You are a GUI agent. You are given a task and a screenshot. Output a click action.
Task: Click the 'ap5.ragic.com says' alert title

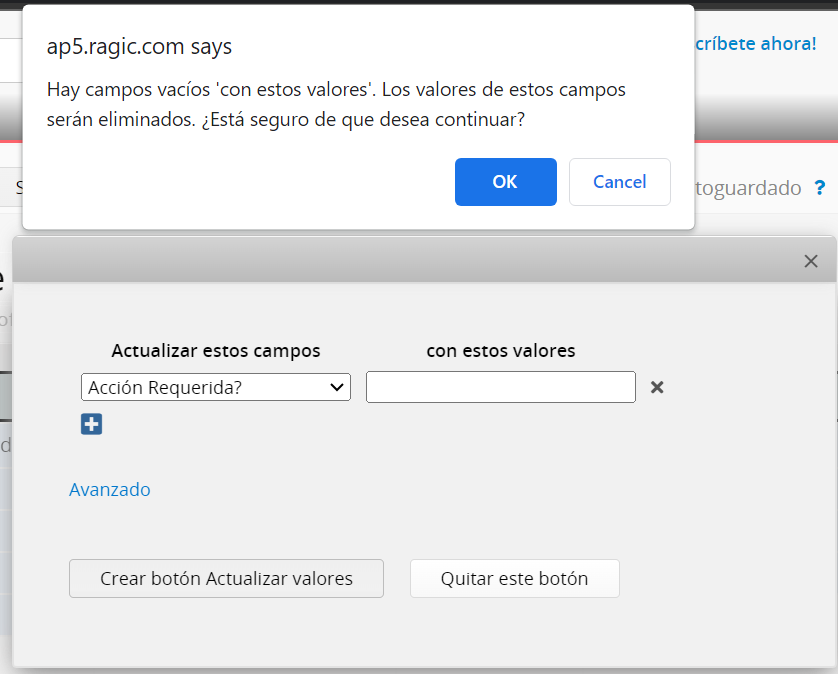point(139,47)
